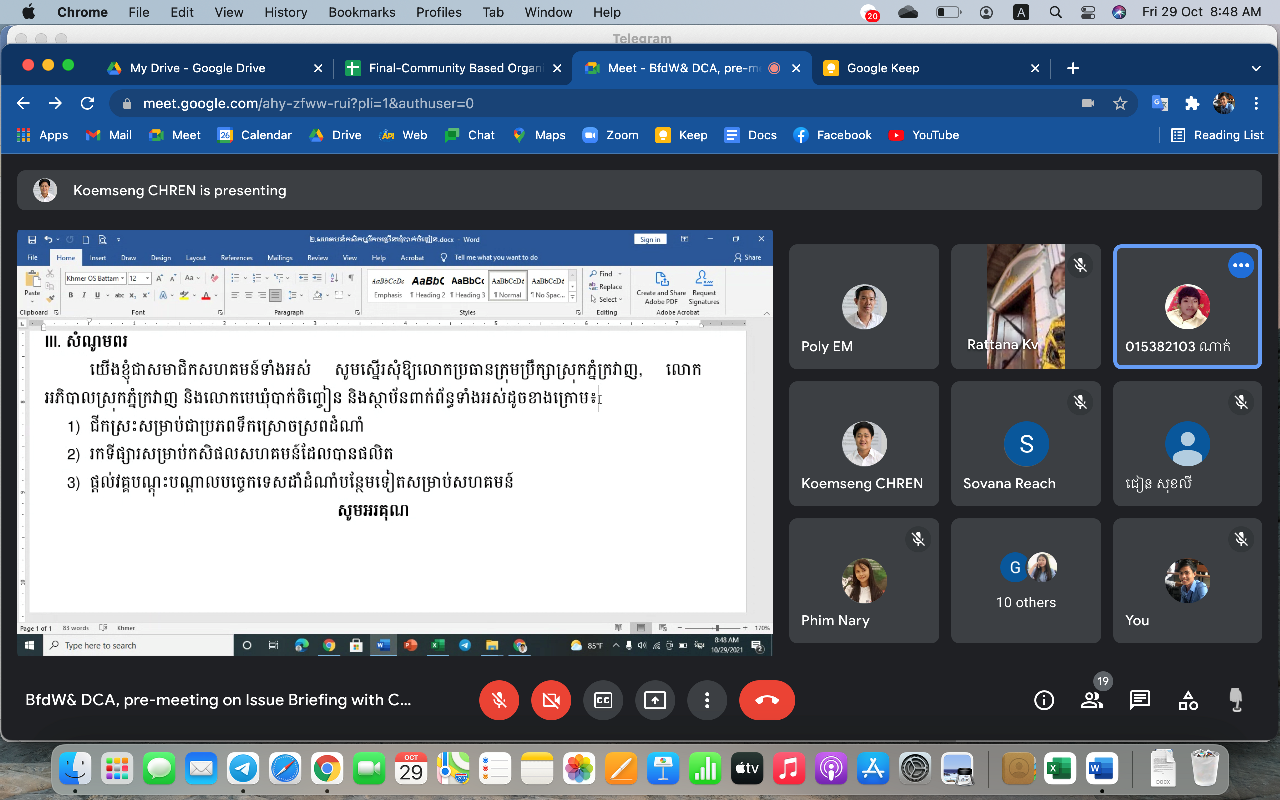Toggle the camera off button
Image resolution: width=1280 pixels, height=800 pixels.
click(x=551, y=700)
